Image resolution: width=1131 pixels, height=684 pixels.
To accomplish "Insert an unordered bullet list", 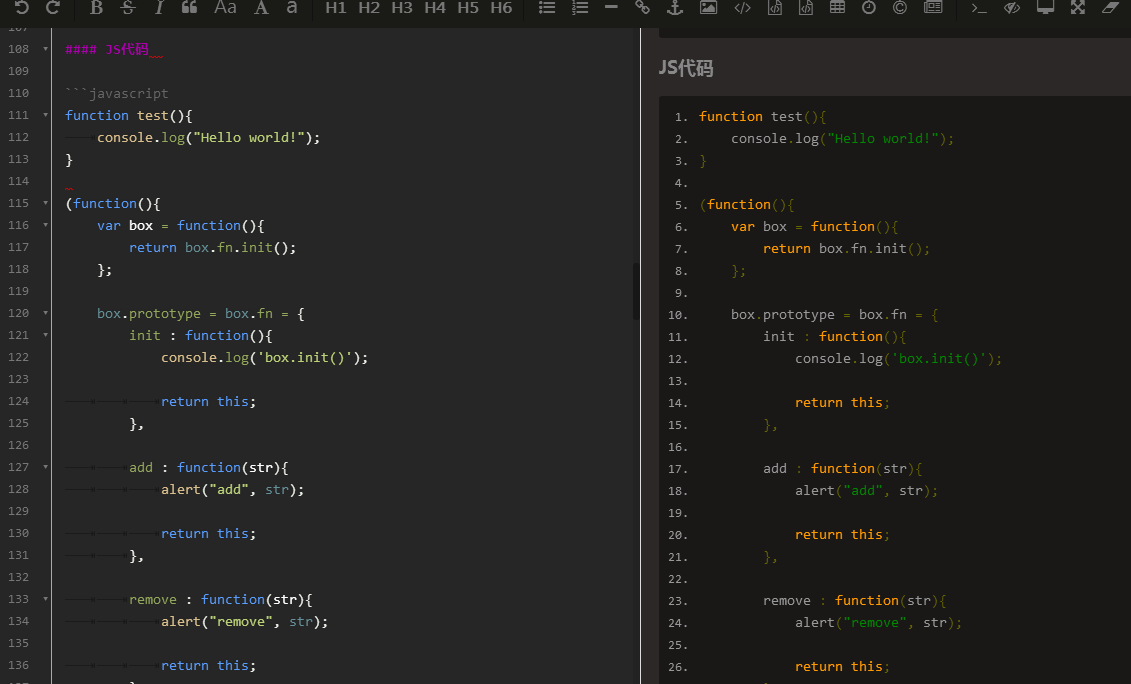I will click(x=547, y=7).
